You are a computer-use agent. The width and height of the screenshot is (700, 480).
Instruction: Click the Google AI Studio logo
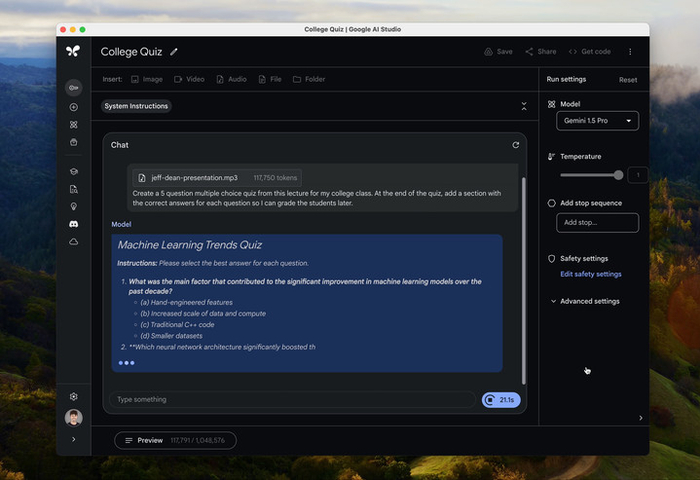click(x=73, y=51)
